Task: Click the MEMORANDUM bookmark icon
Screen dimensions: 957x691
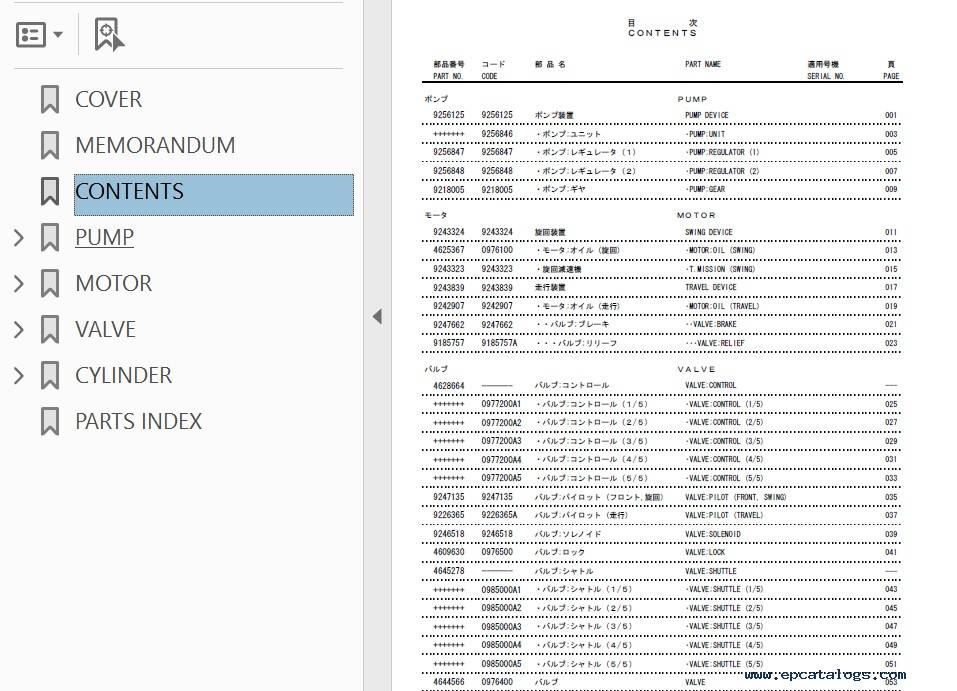Action: click(50, 145)
